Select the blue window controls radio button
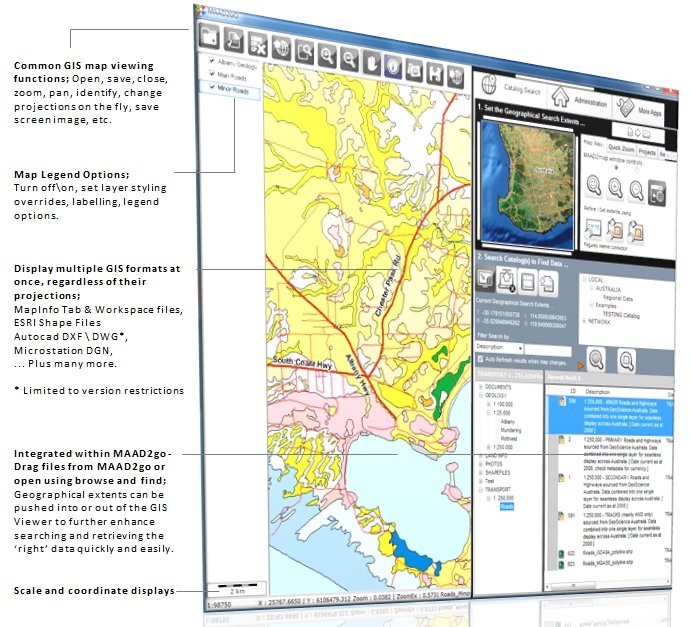The width and height of the screenshot is (690, 627). 616,167
